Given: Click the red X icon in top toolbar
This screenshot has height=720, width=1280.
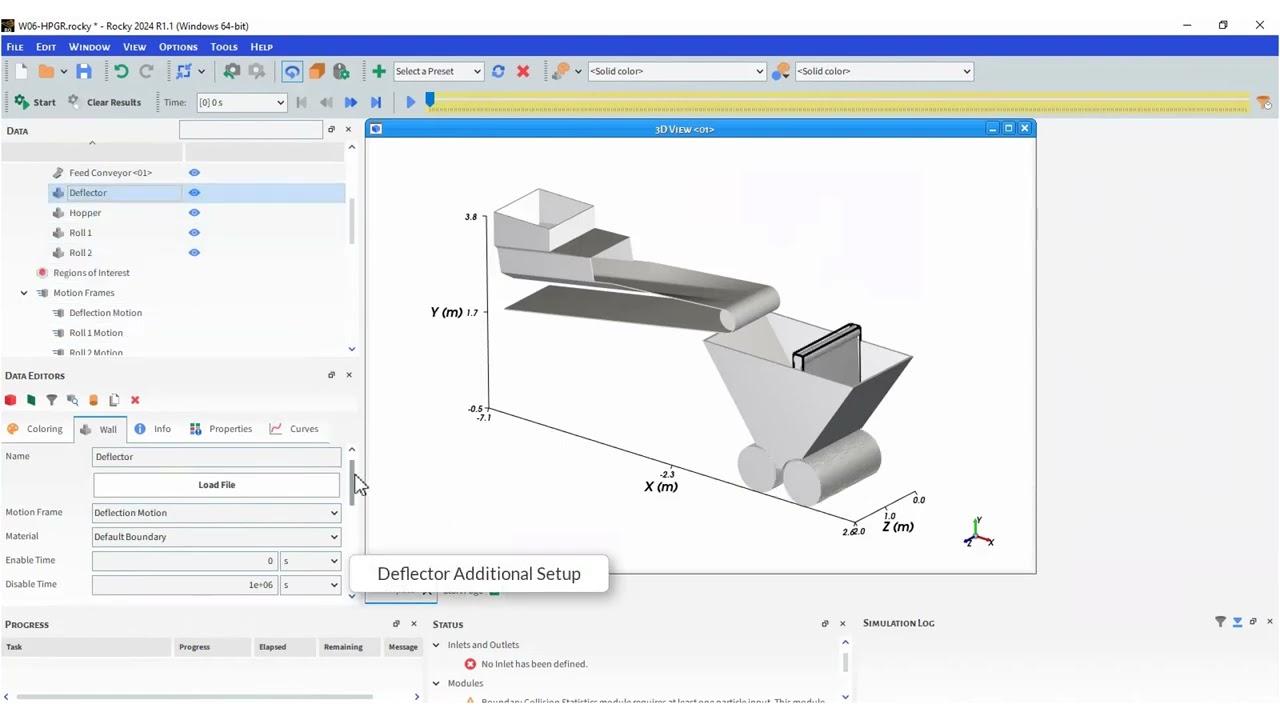Looking at the screenshot, I should [523, 71].
